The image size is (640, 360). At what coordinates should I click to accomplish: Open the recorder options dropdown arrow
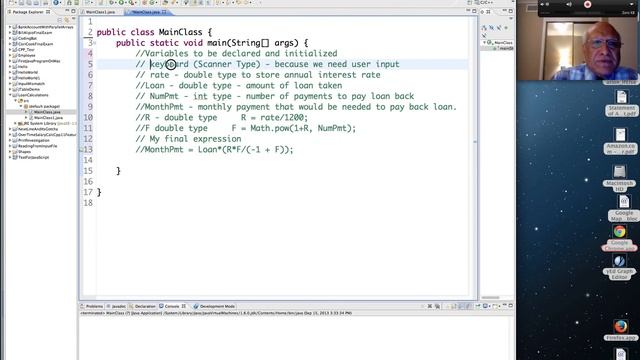click(631, 4)
